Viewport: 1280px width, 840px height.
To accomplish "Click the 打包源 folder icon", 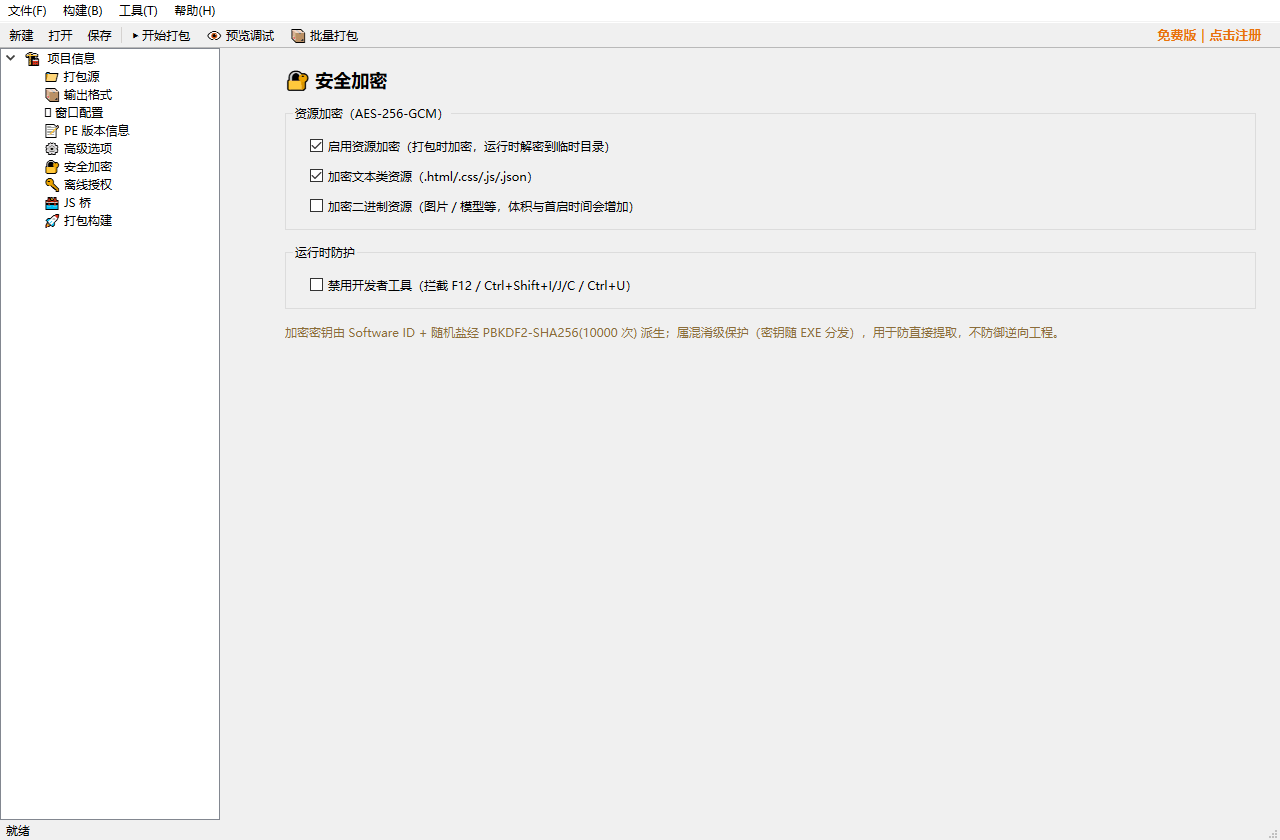I will coord(52,77).
